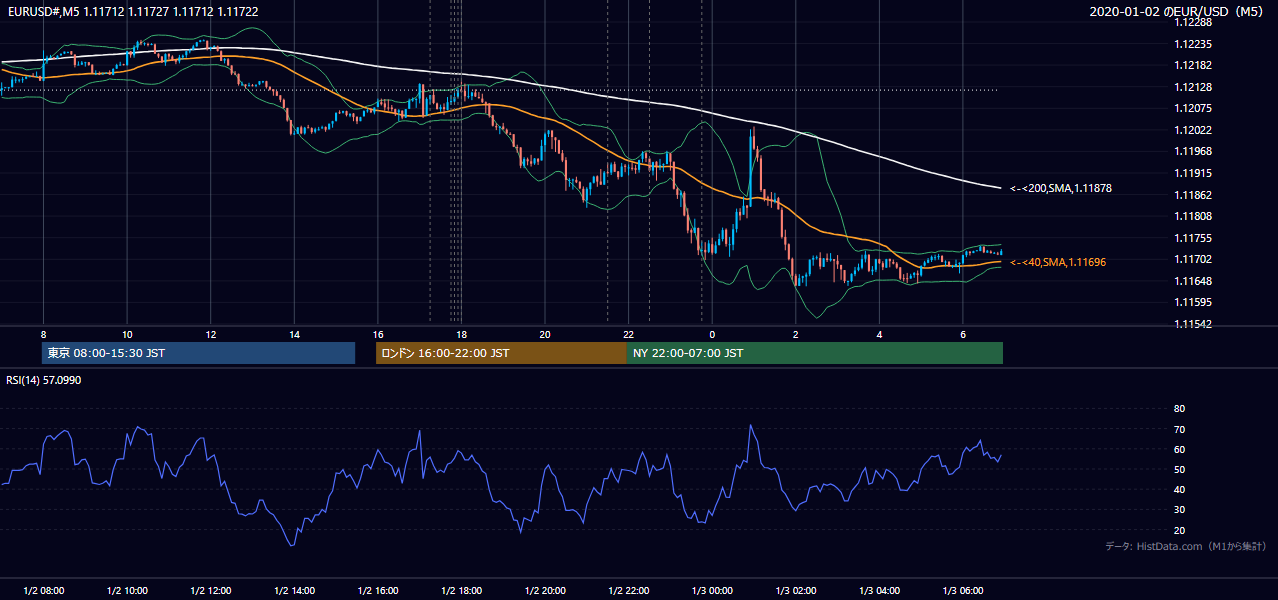Click price axis value 1.11808
This screenshot has width=1278, height=600.
click(1194, 216)
